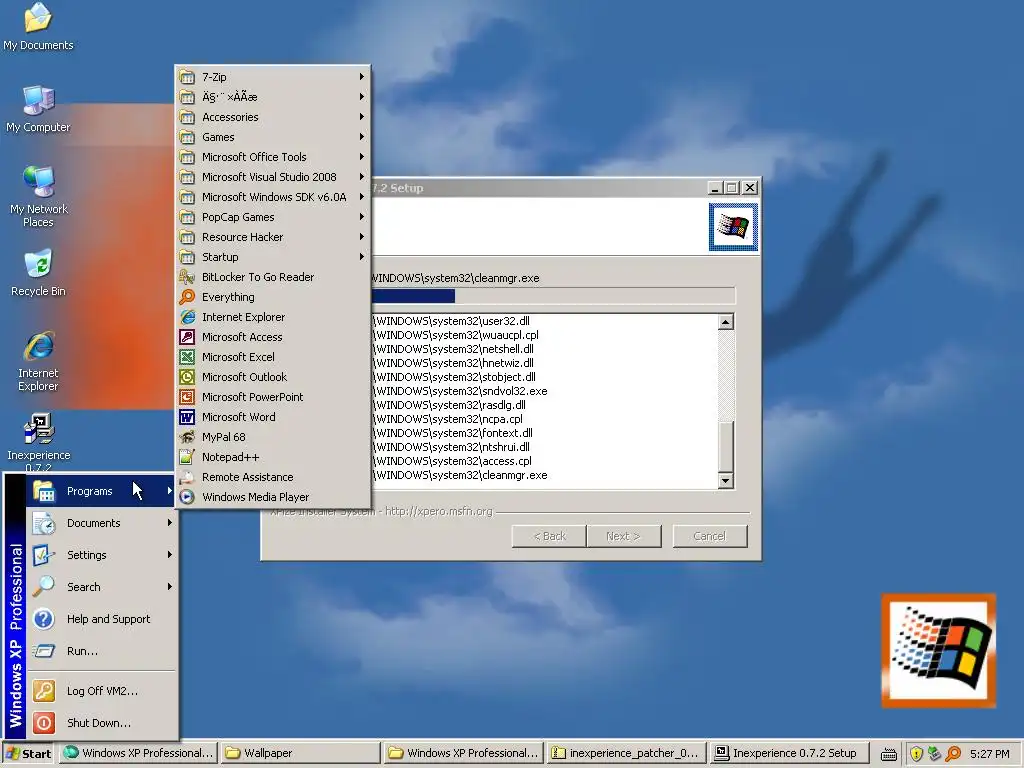Select the netshell.dll line in log
This screenshot has height=768, width=1024.
pos(453,349)
